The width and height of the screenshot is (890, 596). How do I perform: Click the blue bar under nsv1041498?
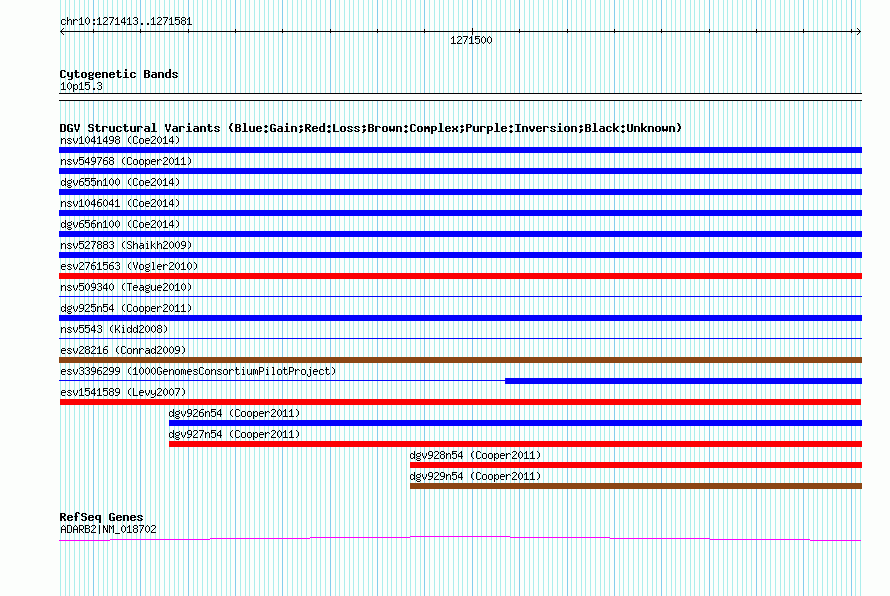[460, 150]
